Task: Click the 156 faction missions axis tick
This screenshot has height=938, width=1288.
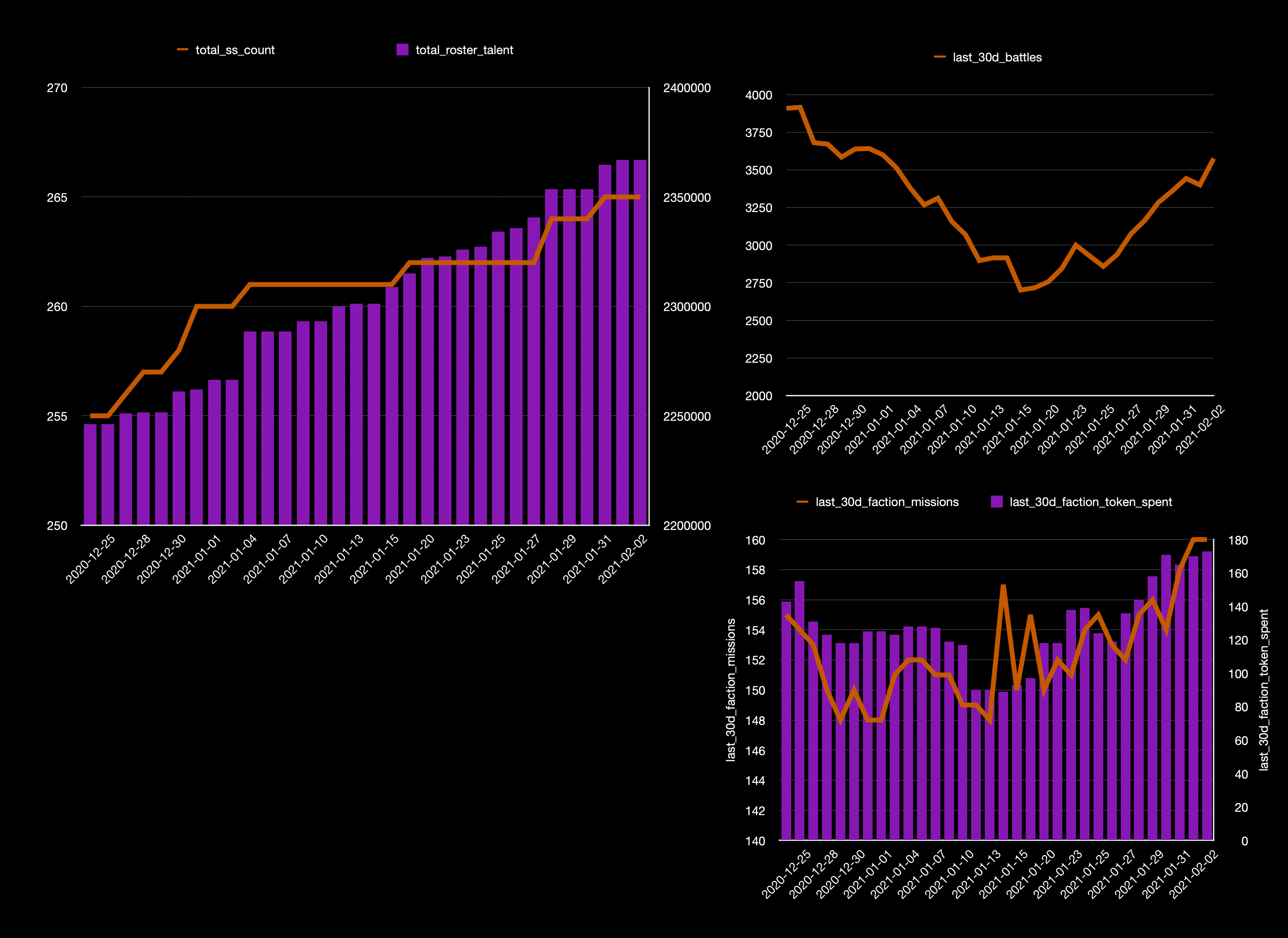Action: (755, 600)
